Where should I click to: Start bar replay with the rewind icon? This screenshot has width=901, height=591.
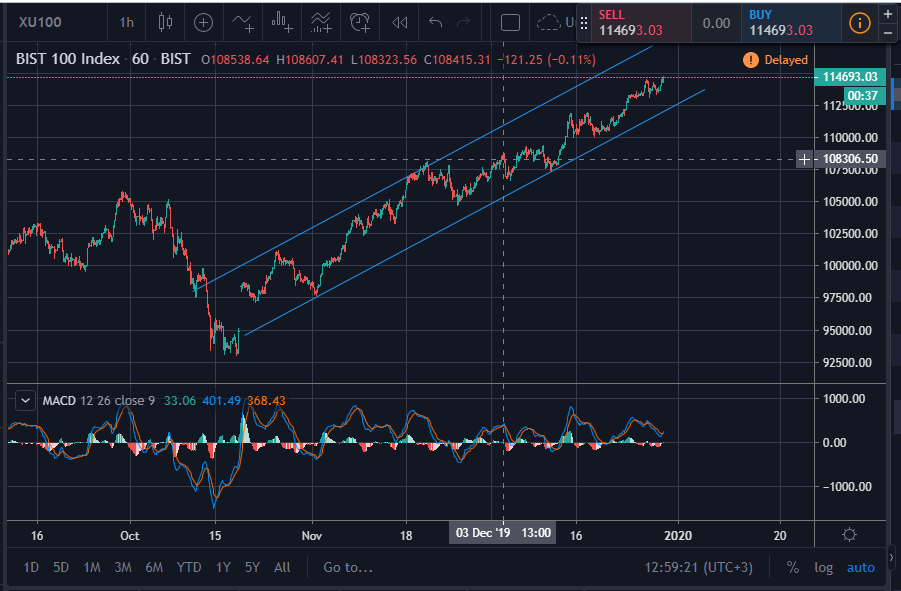[399, 22]
